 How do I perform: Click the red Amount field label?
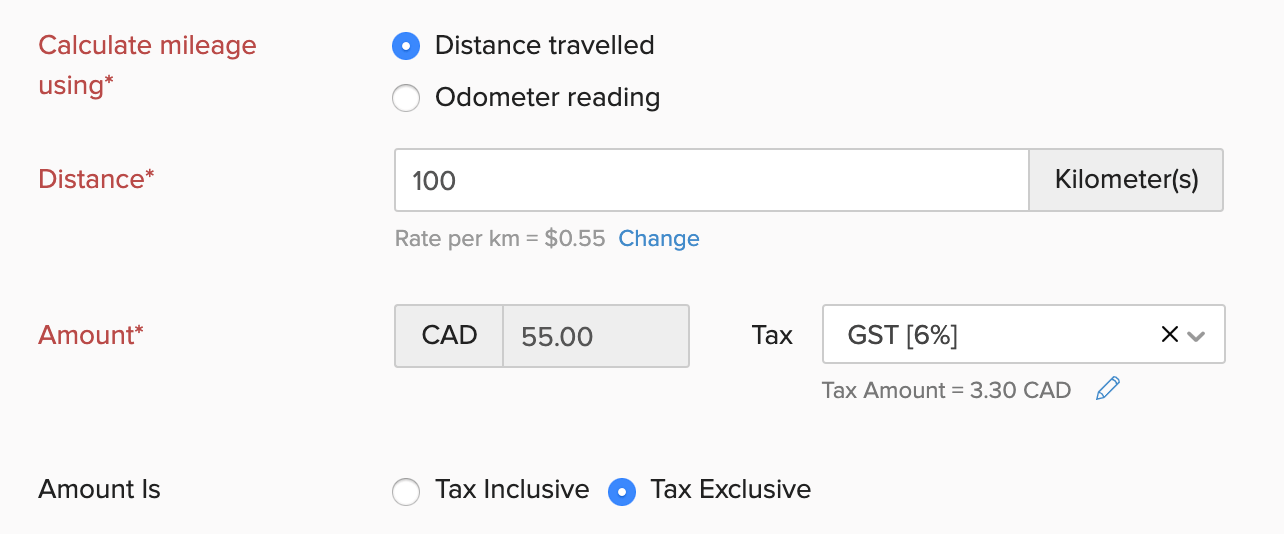tap(90, 335)
